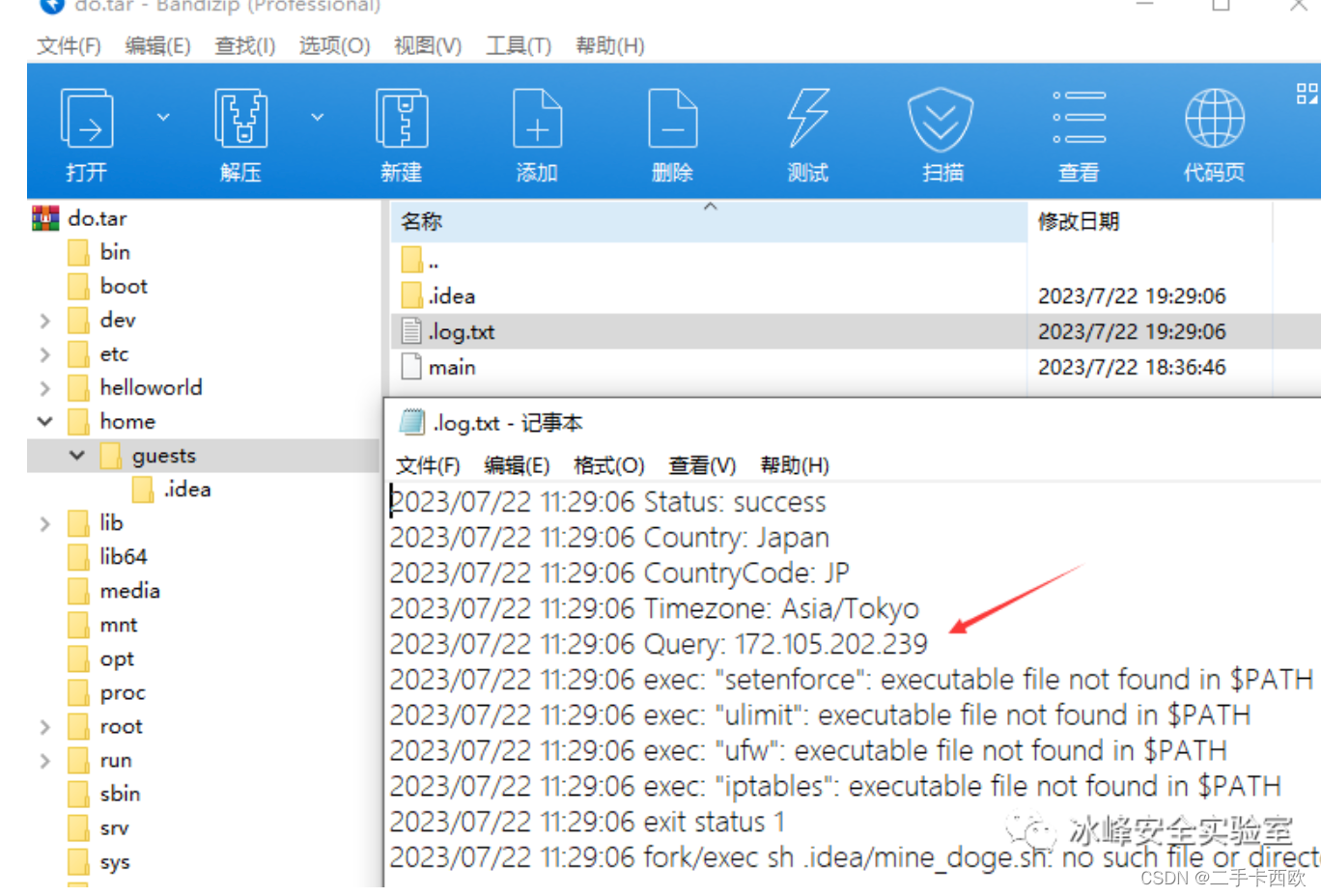Select the home folder in tree
The image size is (1321, 896).
[x=127, y=421]
